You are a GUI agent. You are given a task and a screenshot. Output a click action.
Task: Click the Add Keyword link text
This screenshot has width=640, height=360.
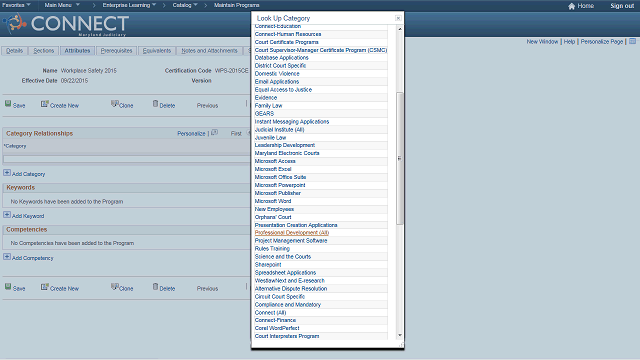(x=28, y=216)
